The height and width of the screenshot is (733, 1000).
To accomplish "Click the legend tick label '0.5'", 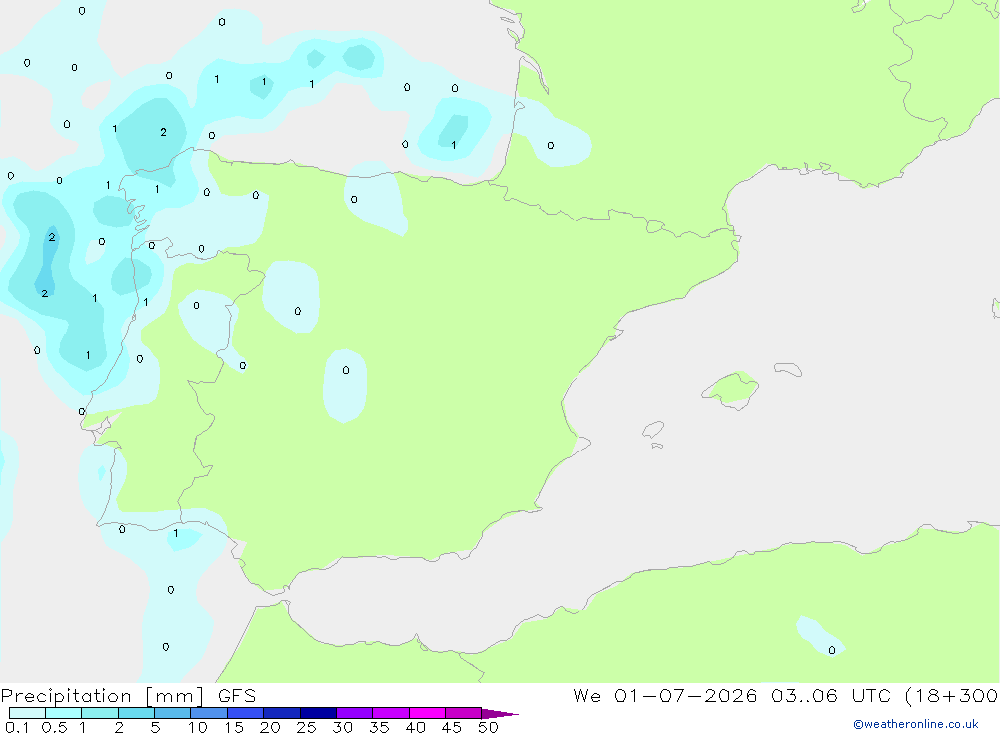I will tap(54, 727).
